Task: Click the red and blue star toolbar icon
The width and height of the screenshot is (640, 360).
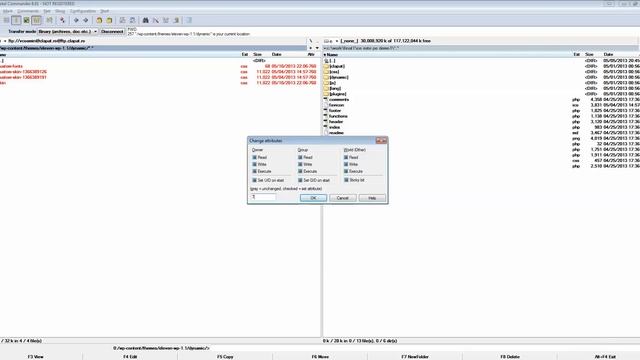Action: (62, 20)
